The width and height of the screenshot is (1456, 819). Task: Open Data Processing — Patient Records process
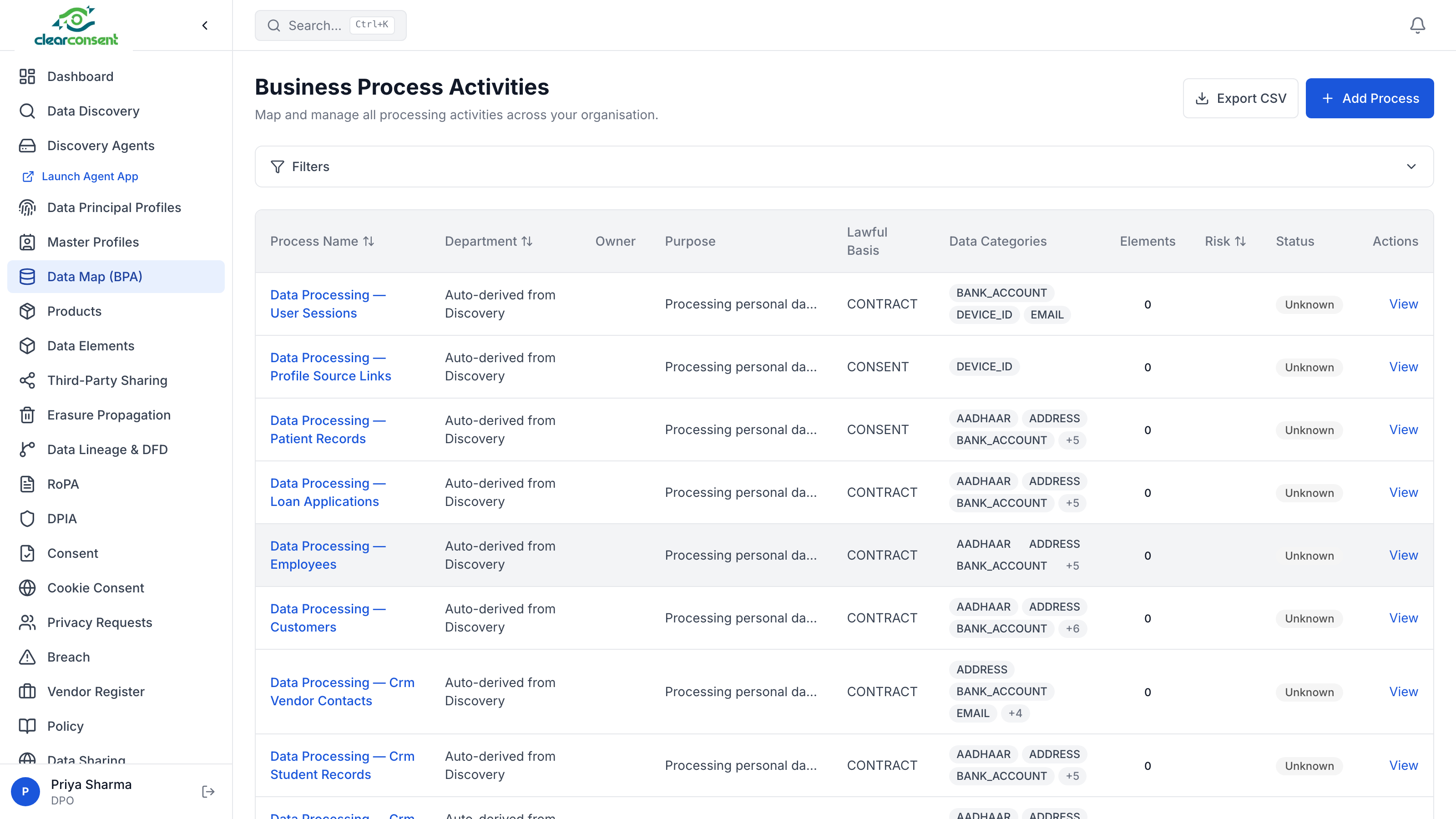coord(328,429)
